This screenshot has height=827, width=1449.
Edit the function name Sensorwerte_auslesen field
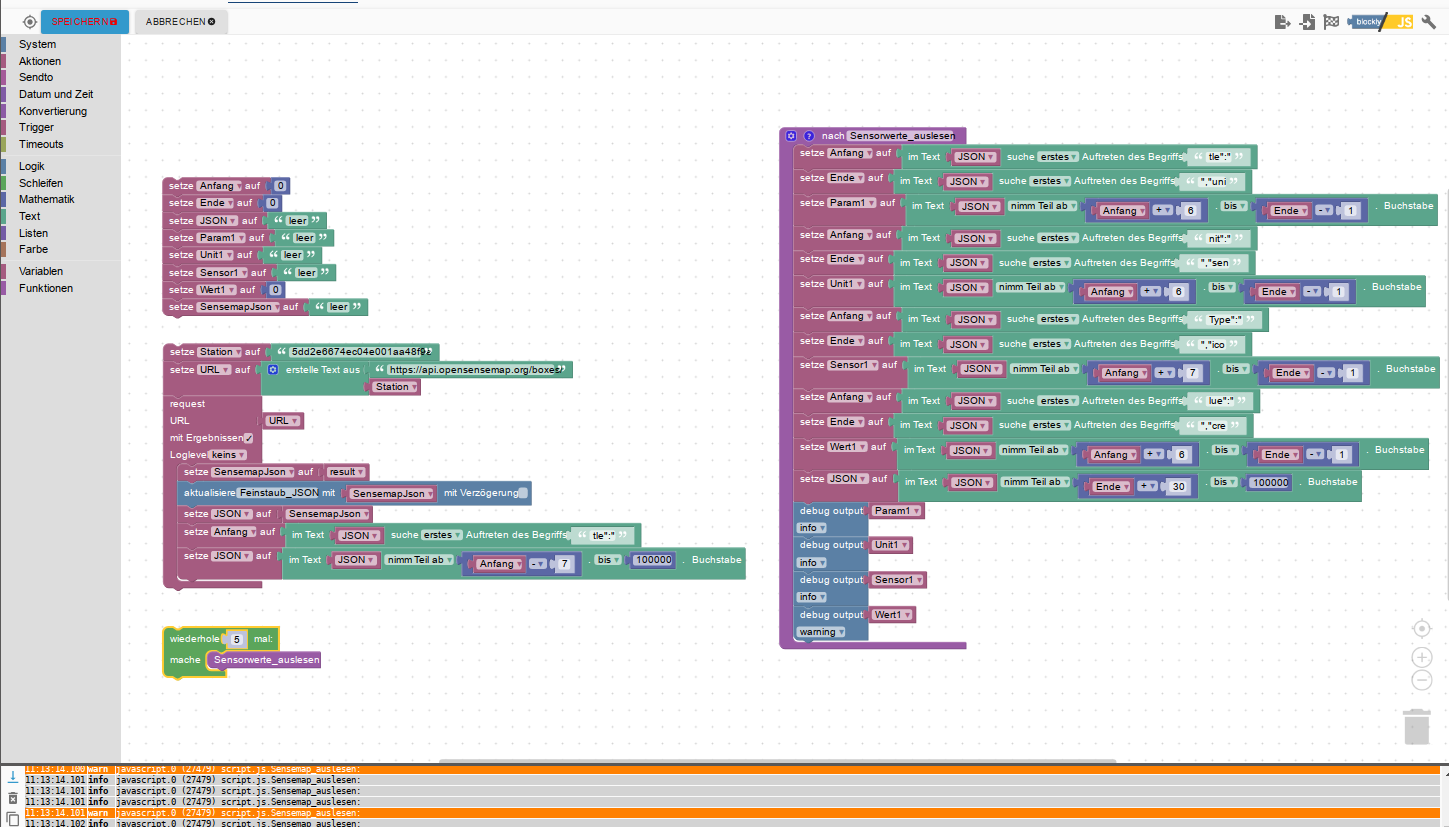[902, 136]
